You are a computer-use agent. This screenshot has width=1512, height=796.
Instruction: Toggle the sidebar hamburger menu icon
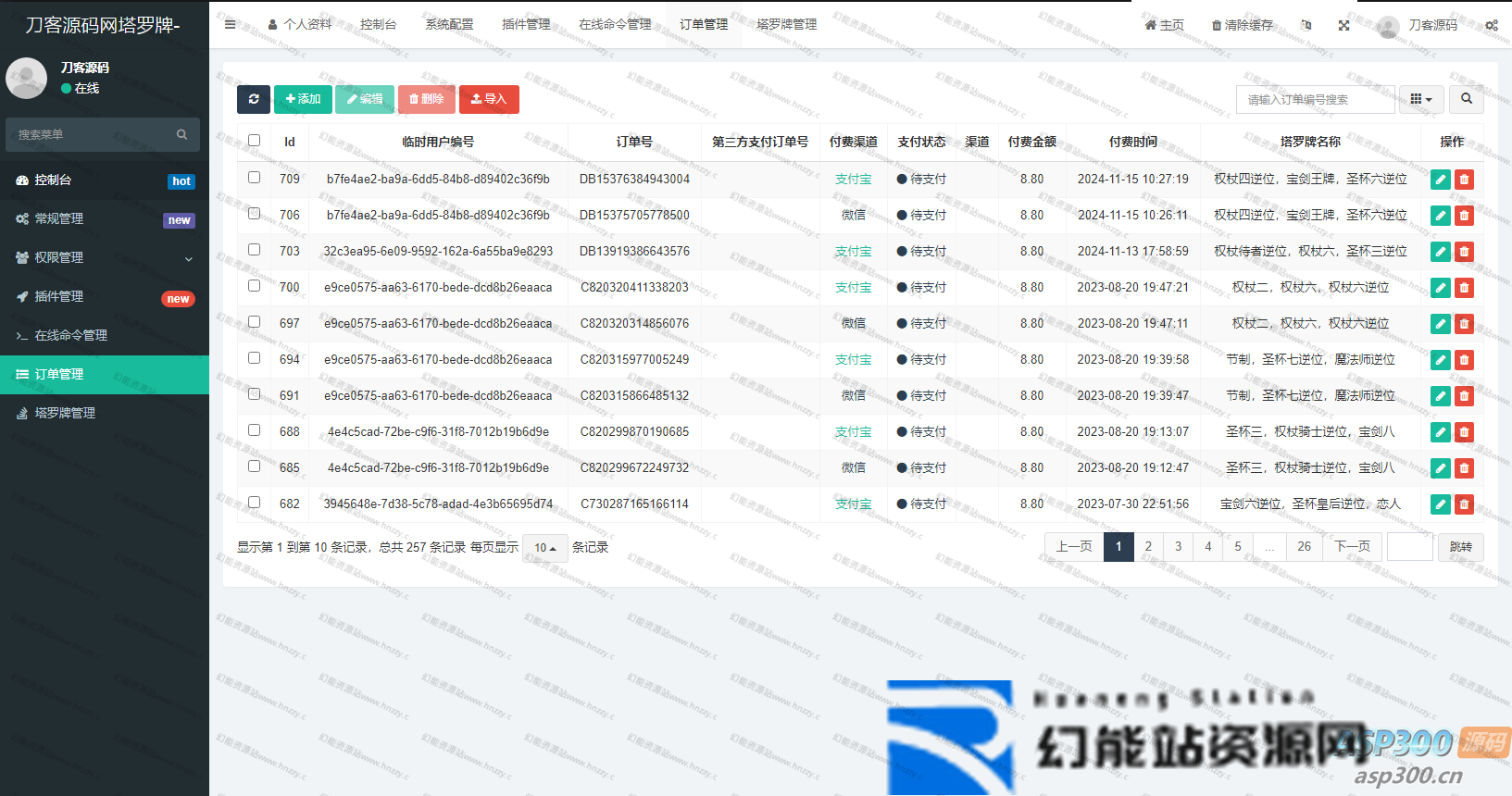(x=230, y=25)
